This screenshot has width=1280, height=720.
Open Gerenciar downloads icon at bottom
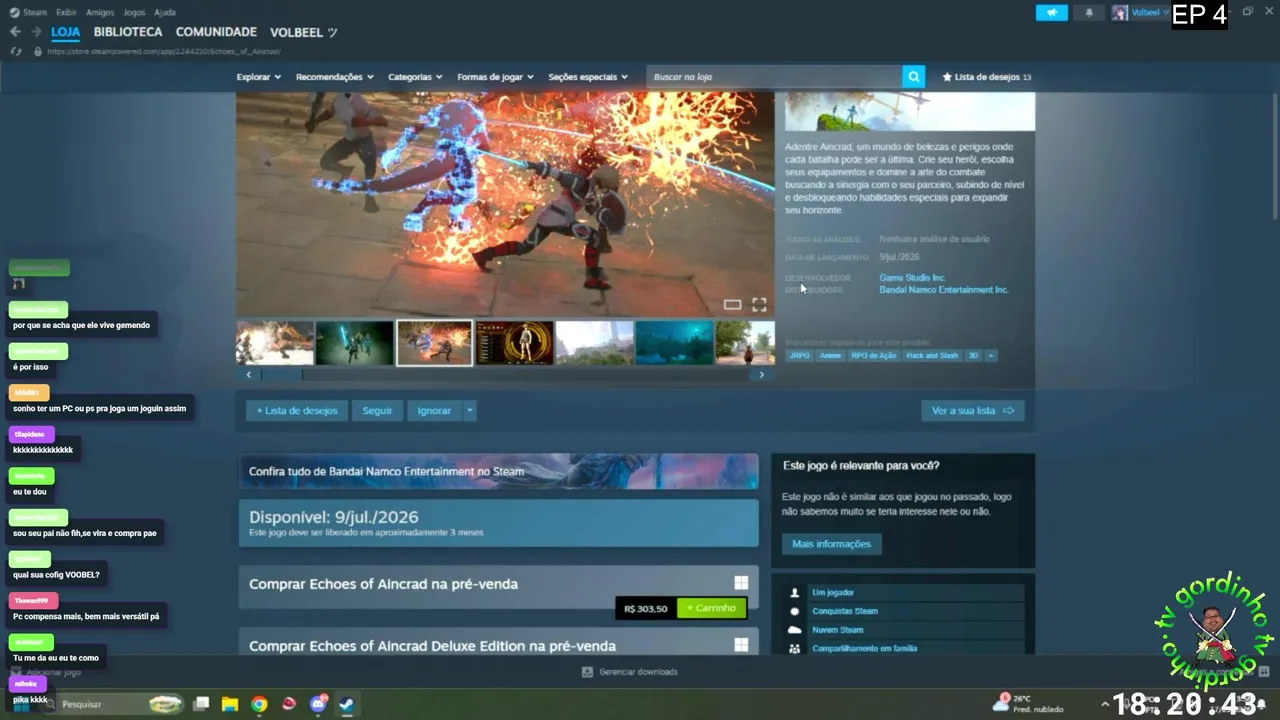587,672
